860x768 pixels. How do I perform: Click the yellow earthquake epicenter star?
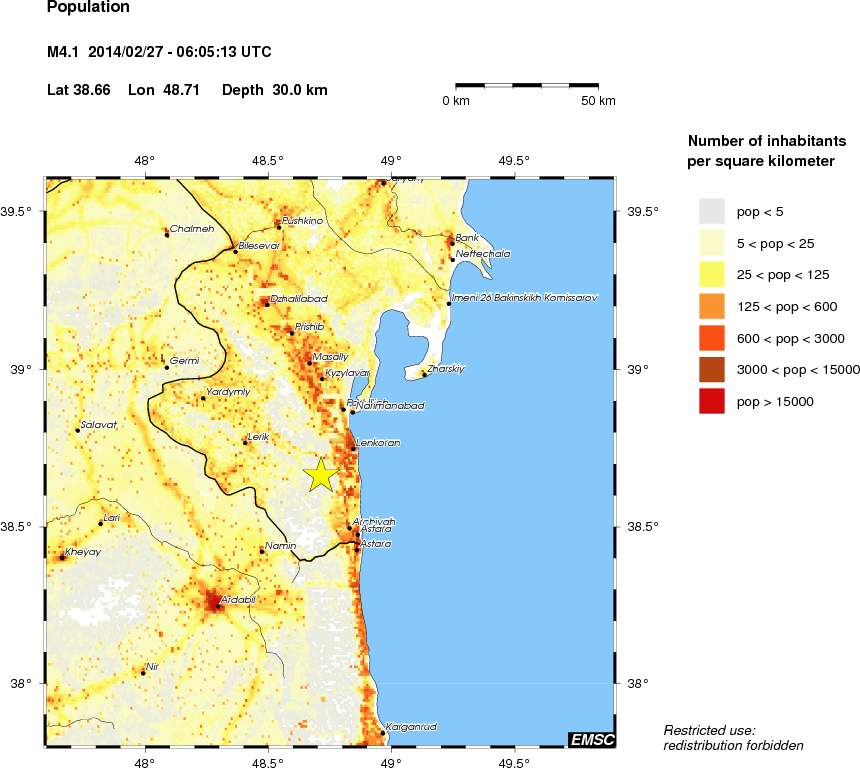320,475
